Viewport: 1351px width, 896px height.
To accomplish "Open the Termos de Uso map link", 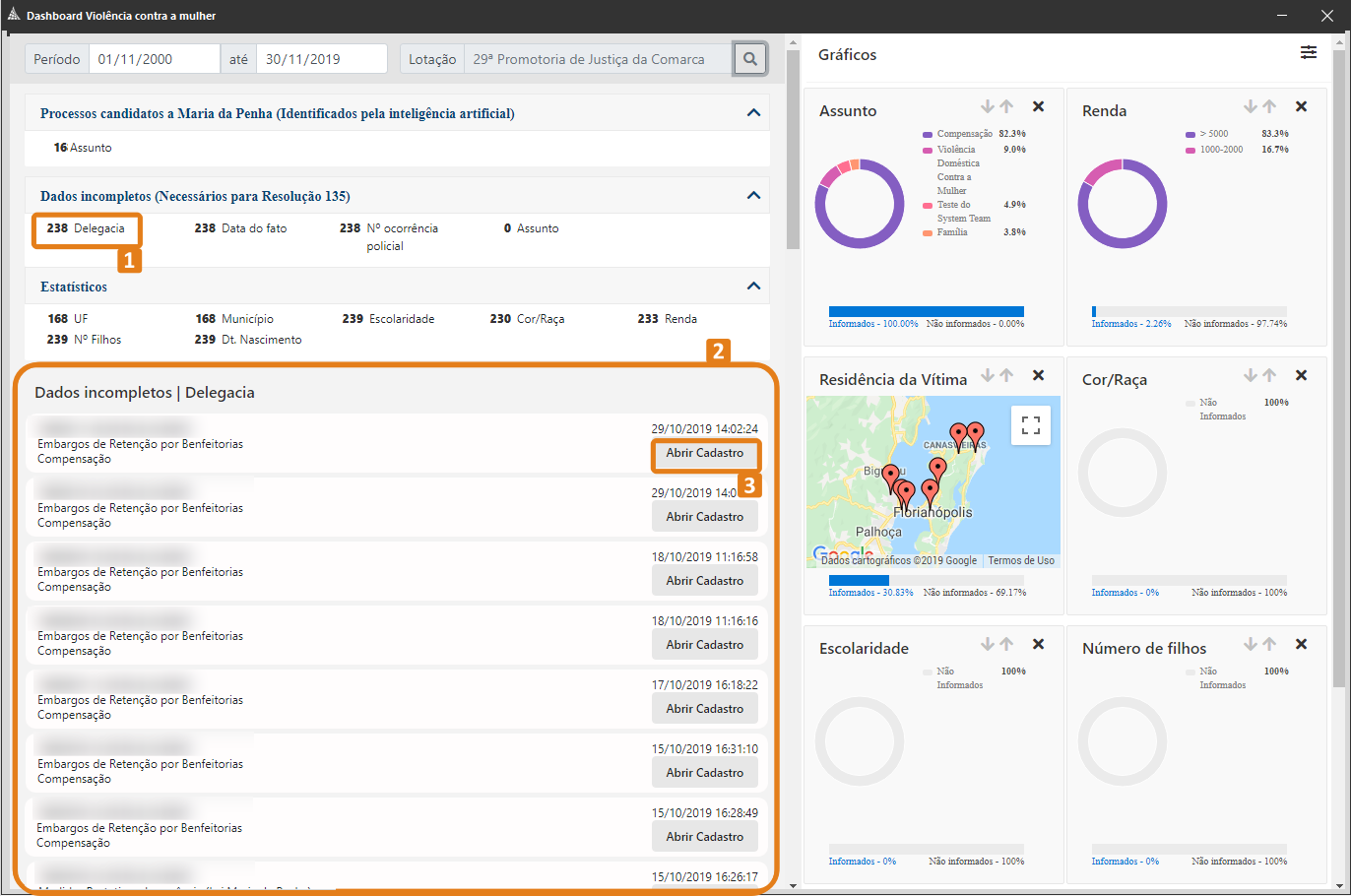I will 1021,560.
